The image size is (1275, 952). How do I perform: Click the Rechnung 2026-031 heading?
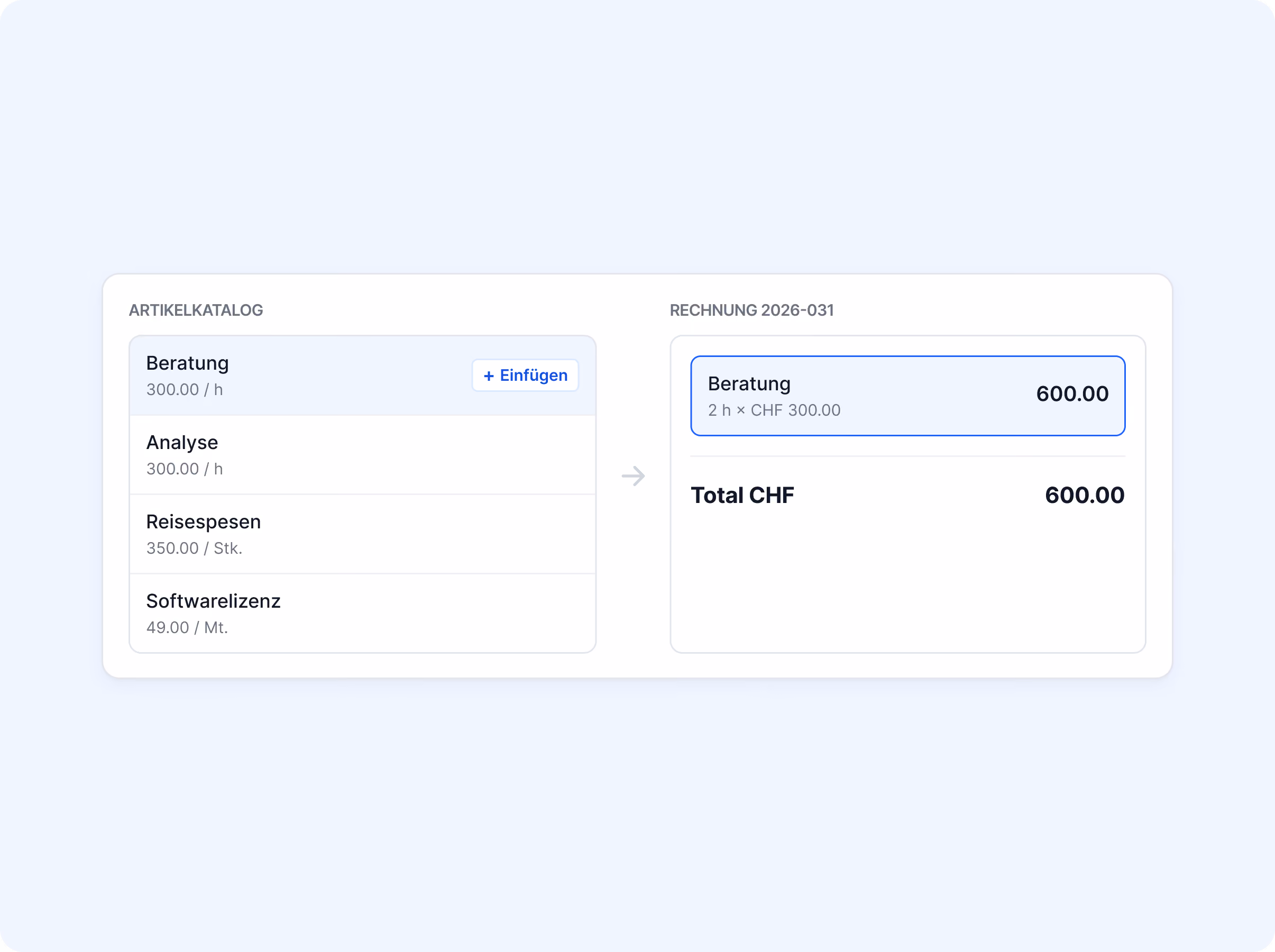(x=752, y=310)
